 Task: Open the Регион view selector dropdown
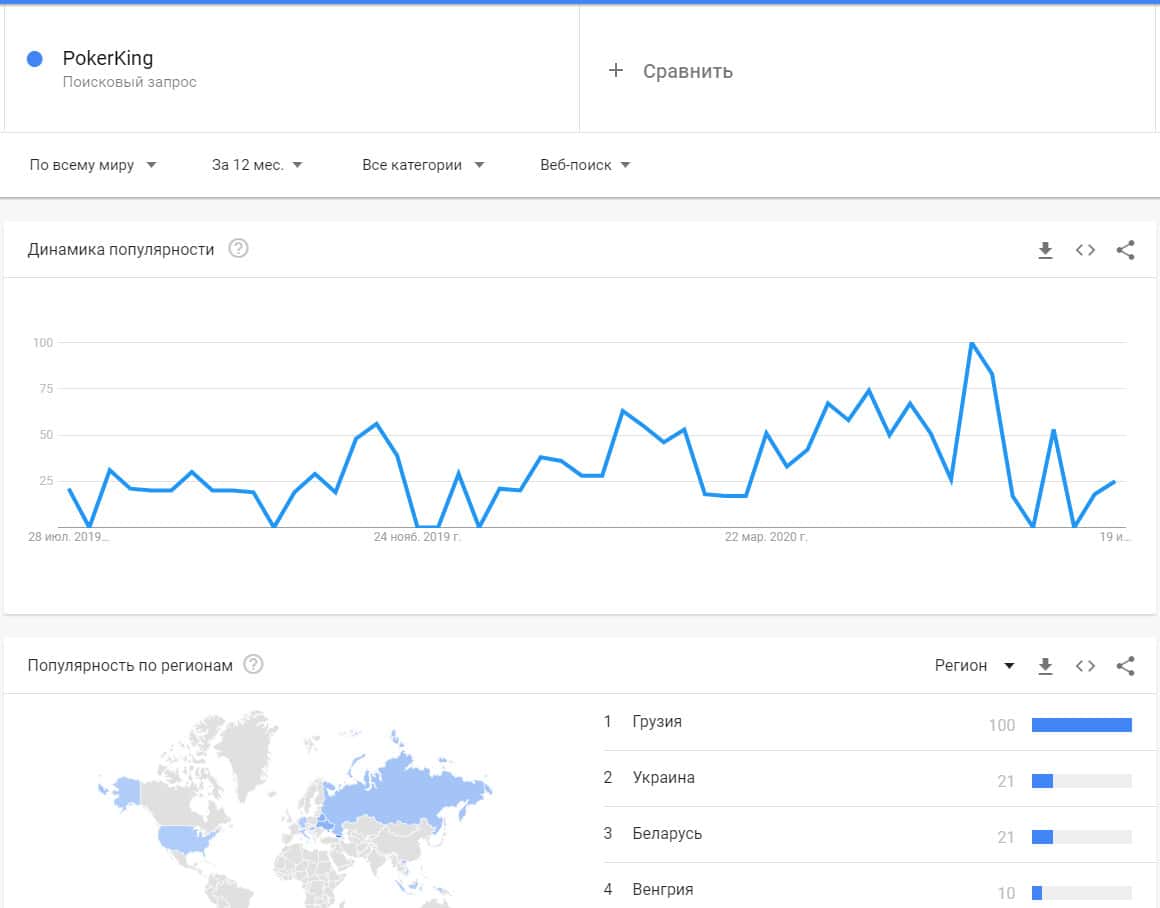[974, 666]
